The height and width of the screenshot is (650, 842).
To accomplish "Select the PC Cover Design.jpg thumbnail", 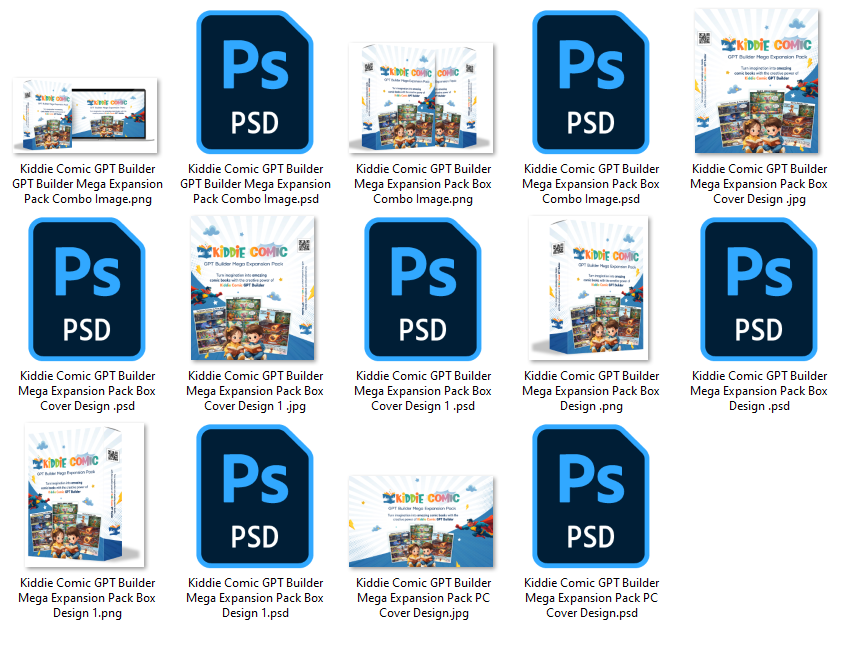I will (x=422, y=521).
